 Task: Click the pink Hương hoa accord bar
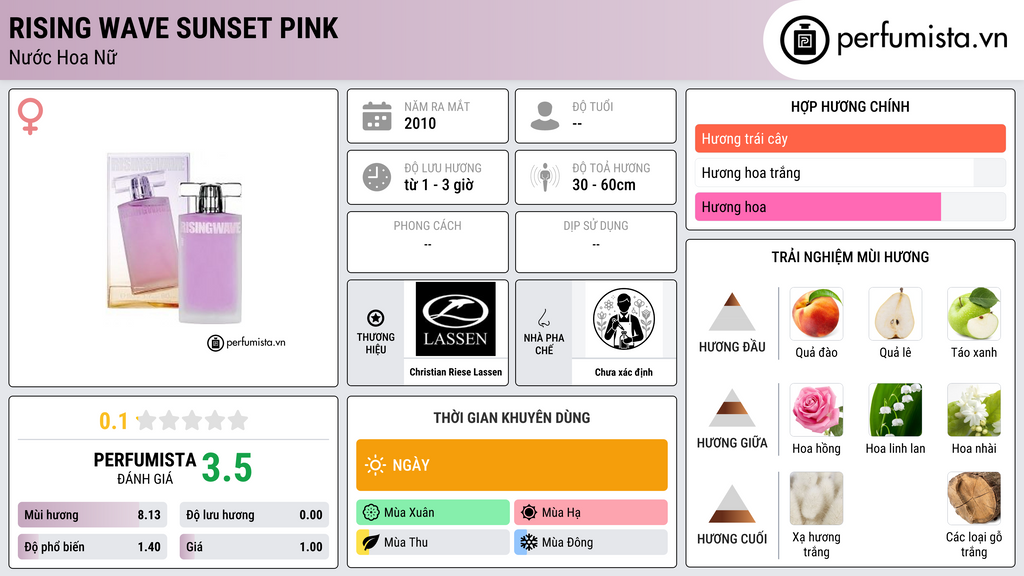click(850, 207)
